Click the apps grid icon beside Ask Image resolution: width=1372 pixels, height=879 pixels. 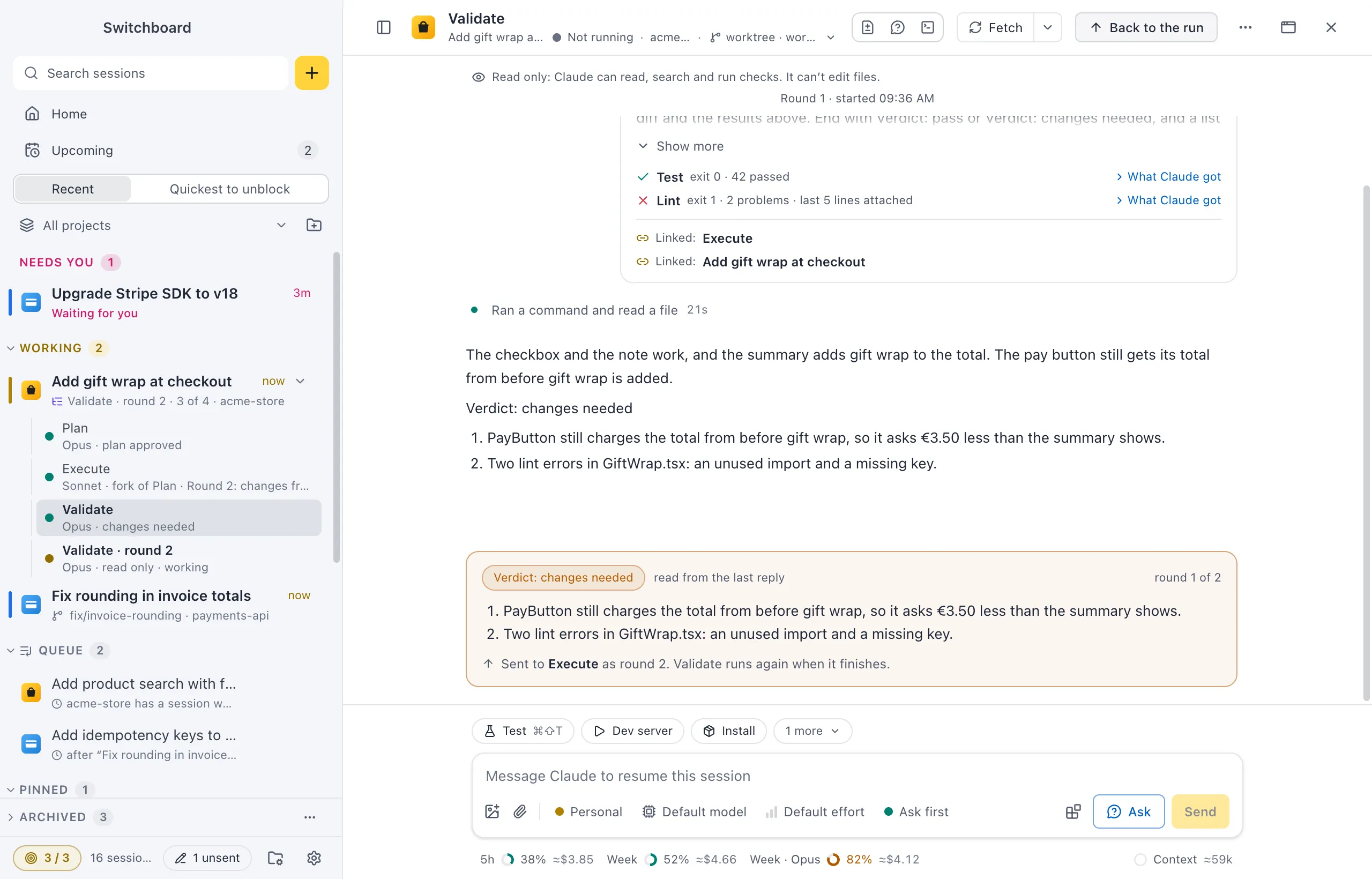pos(1073,811)
